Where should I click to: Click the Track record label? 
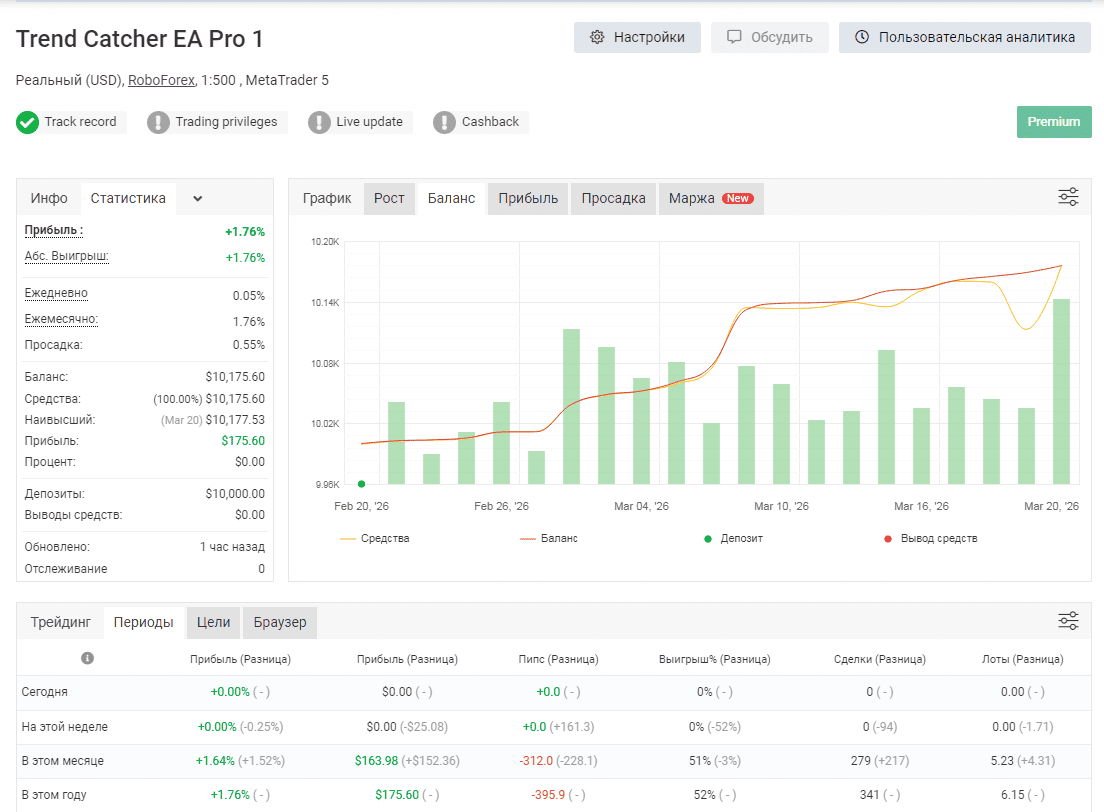[x=80, y=122]
